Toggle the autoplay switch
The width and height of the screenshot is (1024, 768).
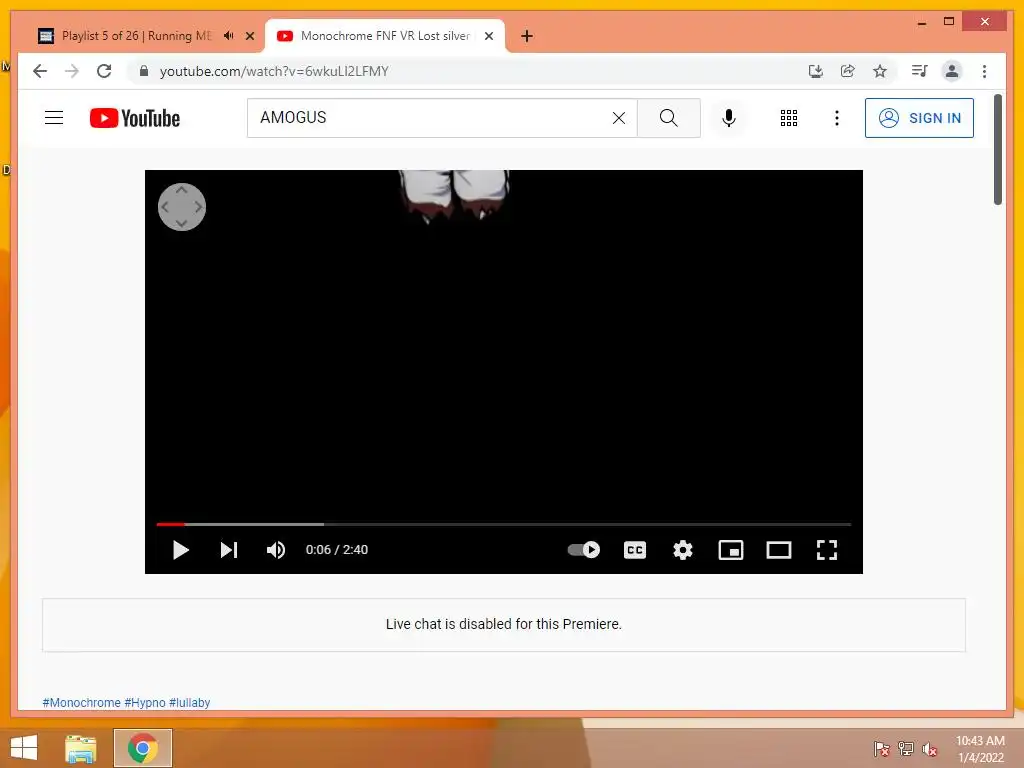pos(584,550)
